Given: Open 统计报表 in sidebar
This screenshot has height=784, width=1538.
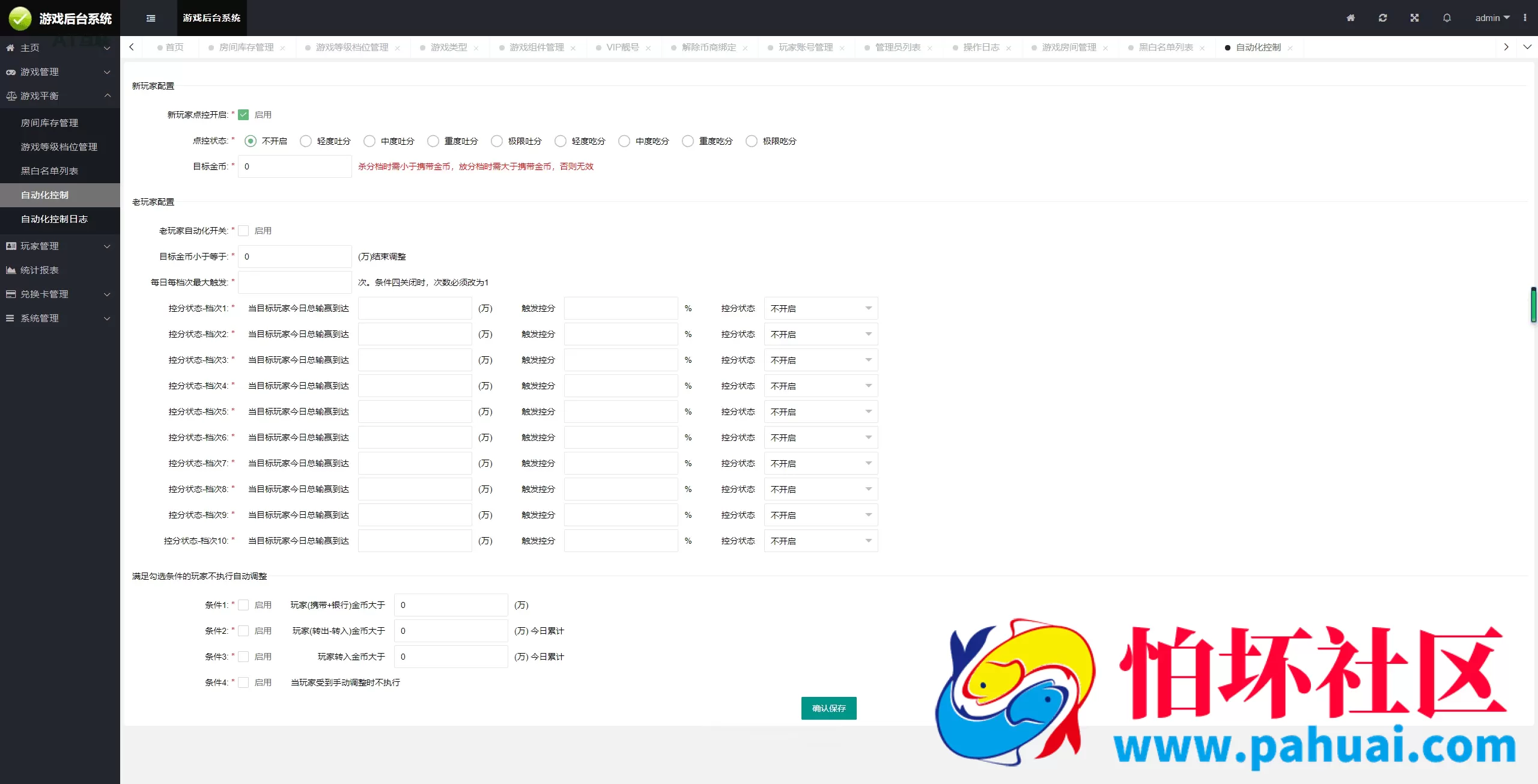Looking at the screenshot, I should (x=60, y=270).
